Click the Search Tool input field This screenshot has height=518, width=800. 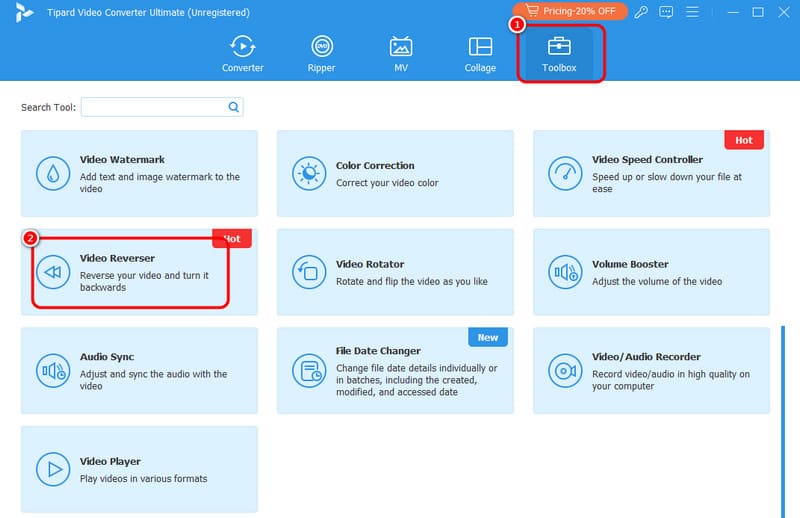[x=154, y=107]
